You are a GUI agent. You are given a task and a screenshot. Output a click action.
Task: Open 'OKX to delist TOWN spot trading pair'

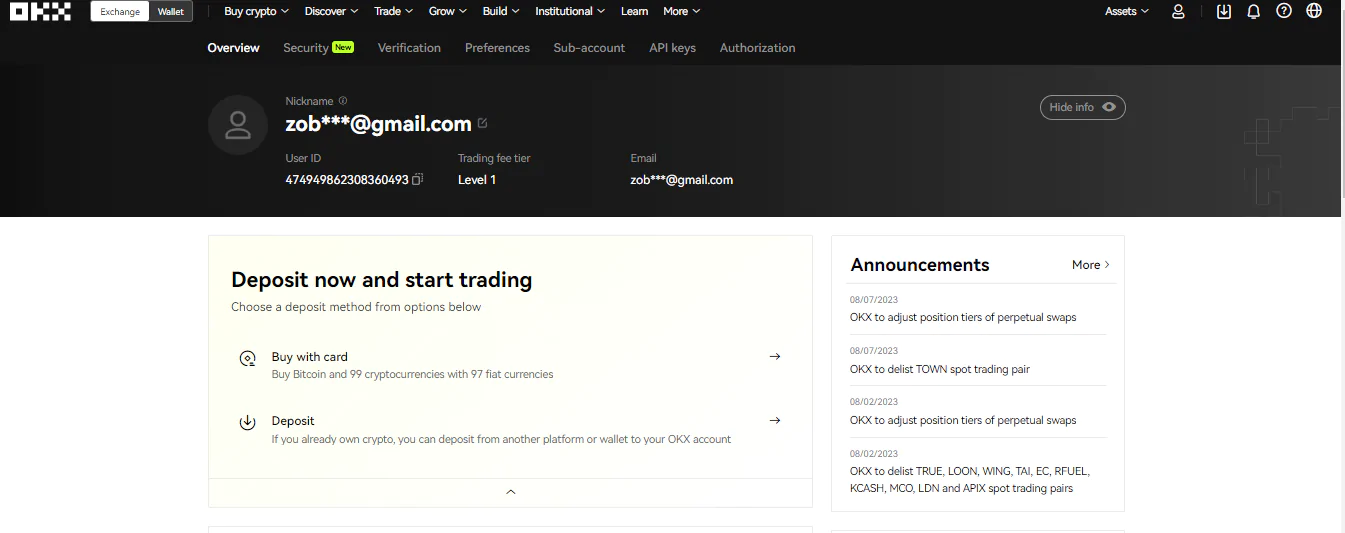click(x=940, y=369)
